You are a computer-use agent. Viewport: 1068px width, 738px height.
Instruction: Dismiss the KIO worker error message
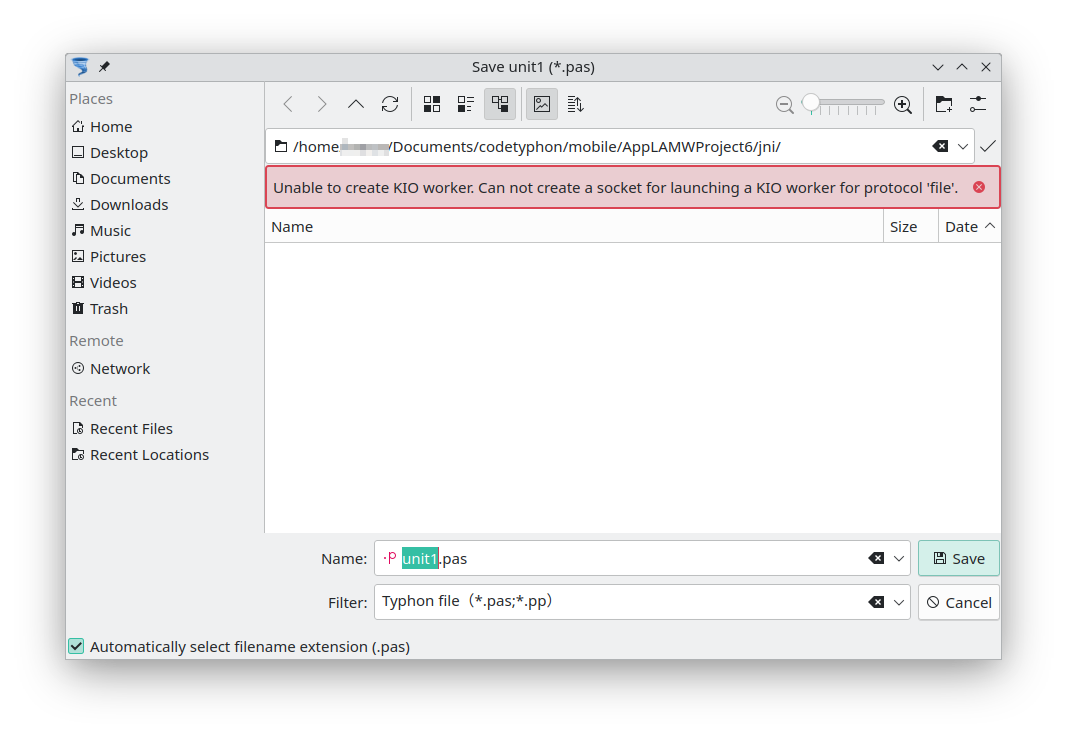tap(979, 187)
